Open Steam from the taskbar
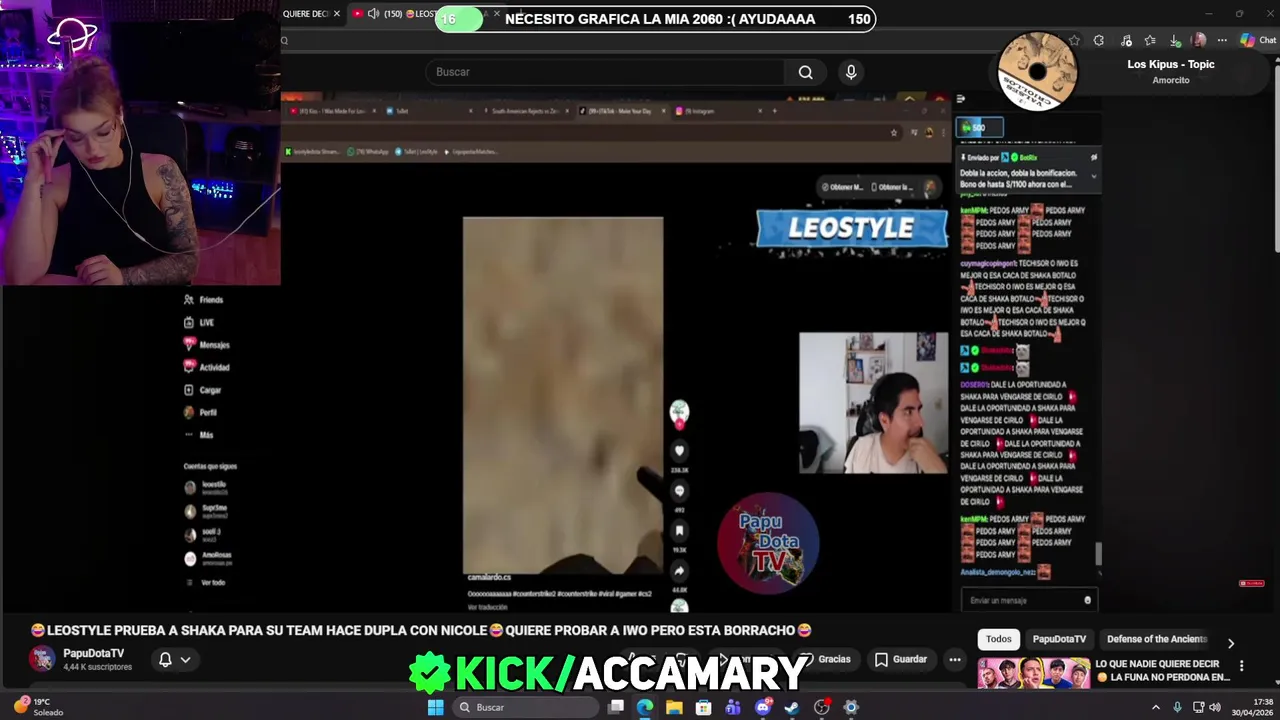Viewport: 1280px width, 720px height. [792, 707]
